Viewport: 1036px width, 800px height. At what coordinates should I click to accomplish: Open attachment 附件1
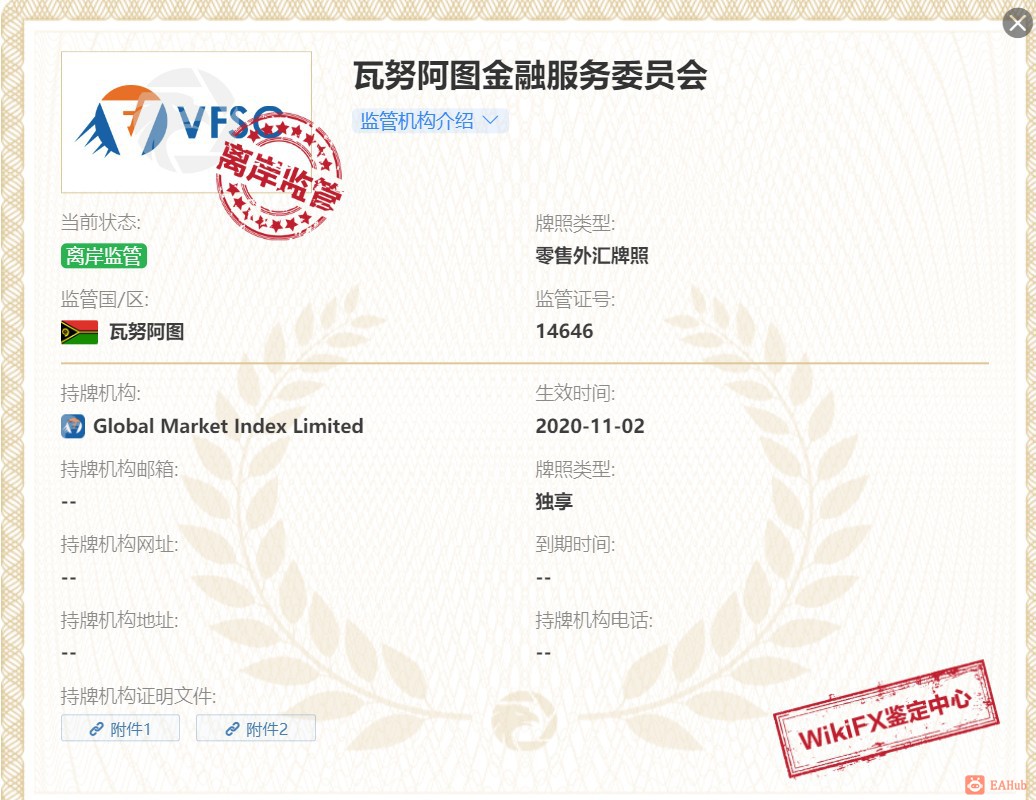click(120, 728)
